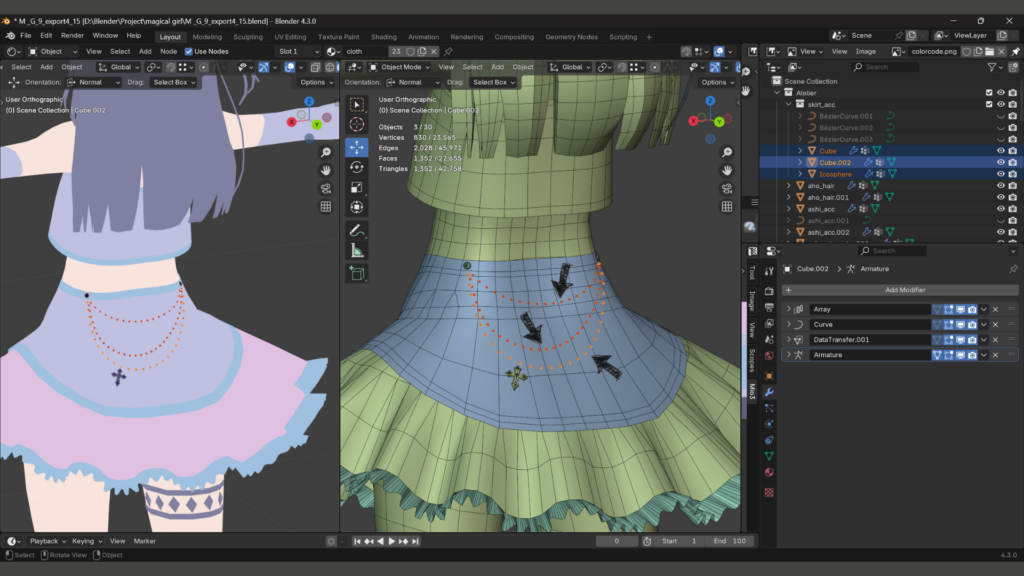The height and width of the screenshot is (576, 1024).
Task: Expand the Array modifier panel
Action: click(788, 309)
